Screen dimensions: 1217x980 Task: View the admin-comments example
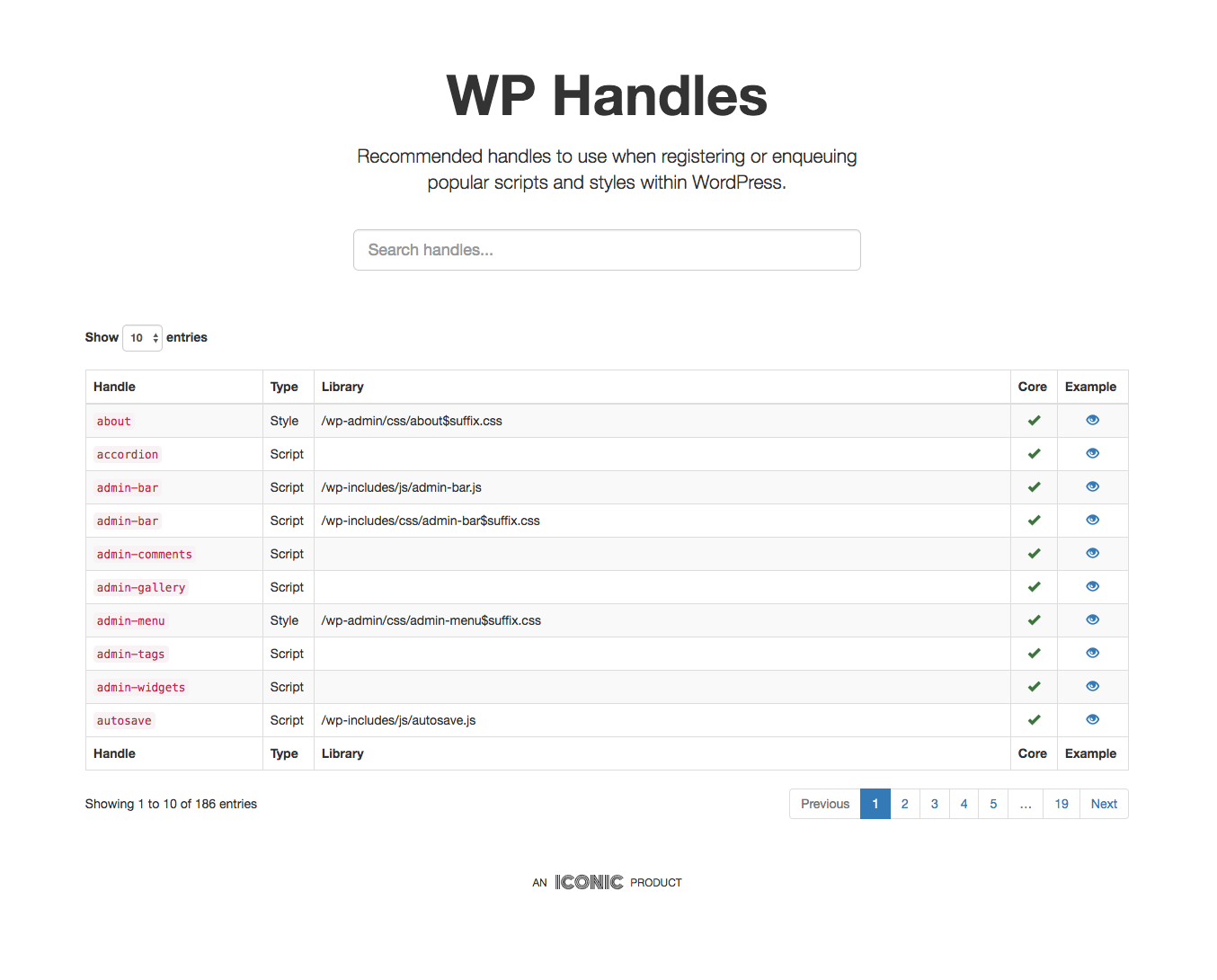[1092, 553]
